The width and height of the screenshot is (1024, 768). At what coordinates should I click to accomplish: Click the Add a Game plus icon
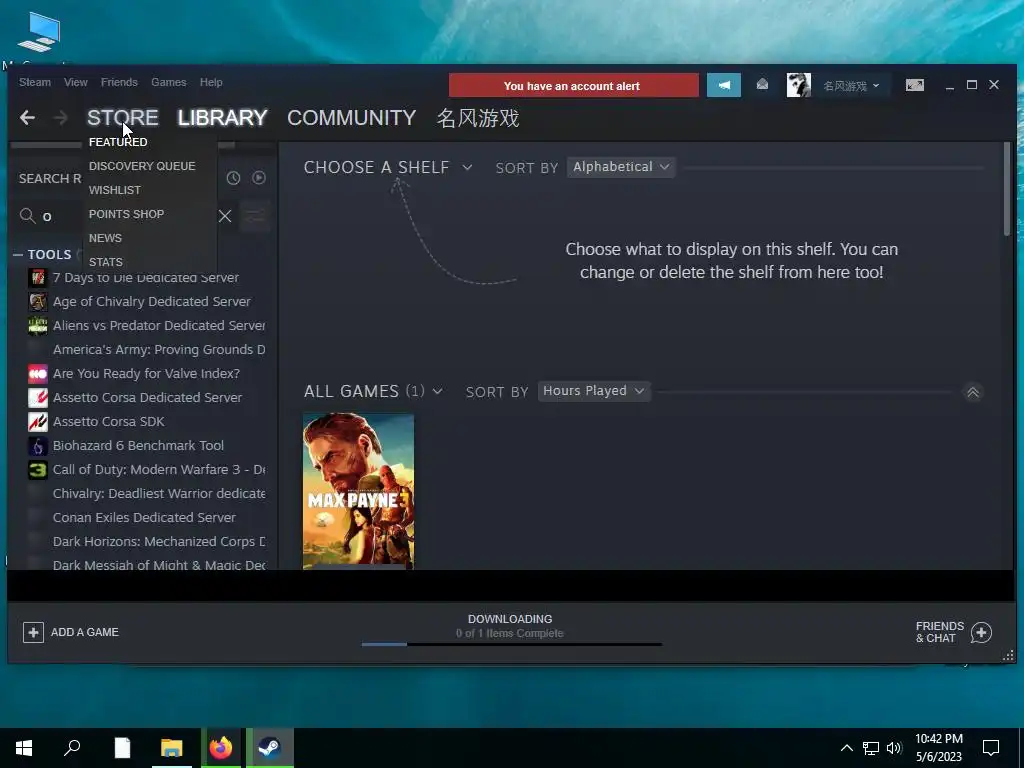(33, 632)
